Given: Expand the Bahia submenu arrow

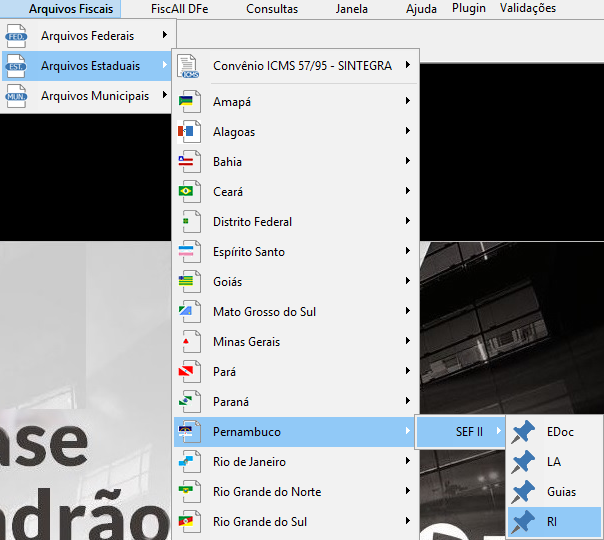Looking at the screenshot, I should (408, 161).
